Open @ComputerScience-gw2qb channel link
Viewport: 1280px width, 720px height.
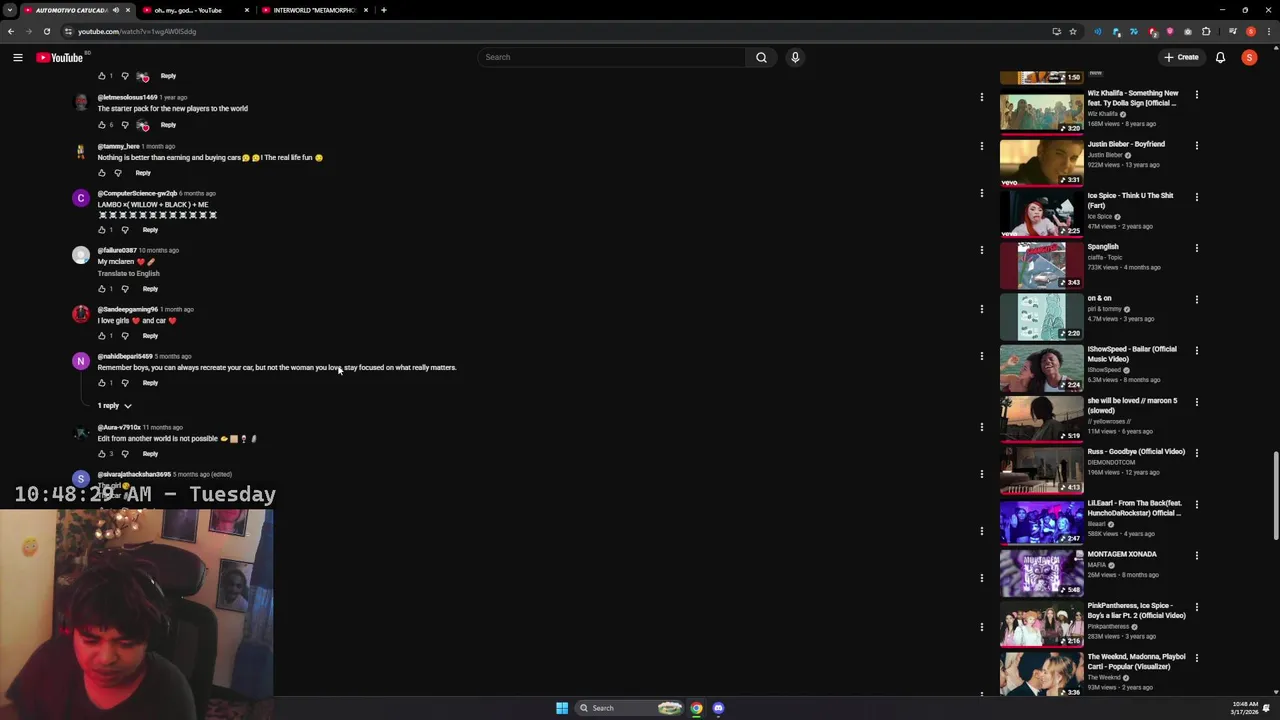[x=137, y=193]
